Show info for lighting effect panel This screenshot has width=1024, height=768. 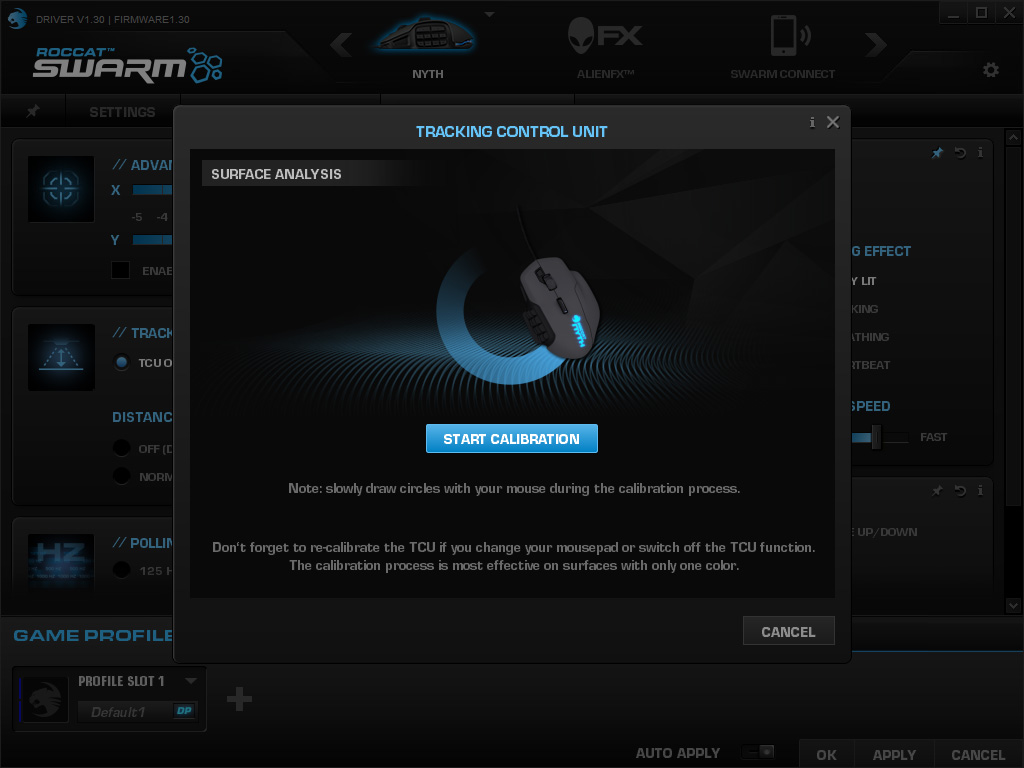pyautogui.click(x=980, y=153)
